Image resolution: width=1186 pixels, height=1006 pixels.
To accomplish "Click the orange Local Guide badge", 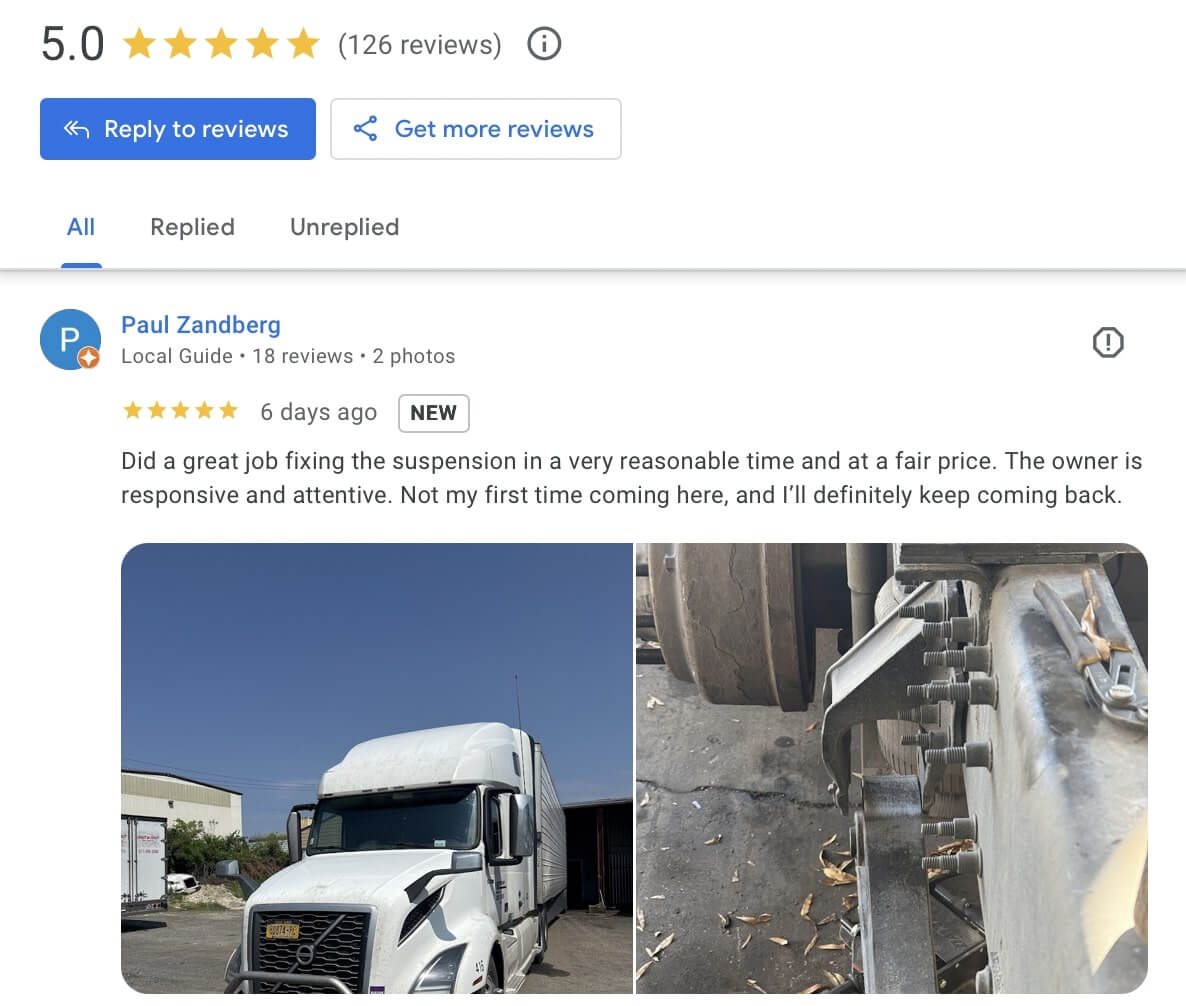I will 89,358.
